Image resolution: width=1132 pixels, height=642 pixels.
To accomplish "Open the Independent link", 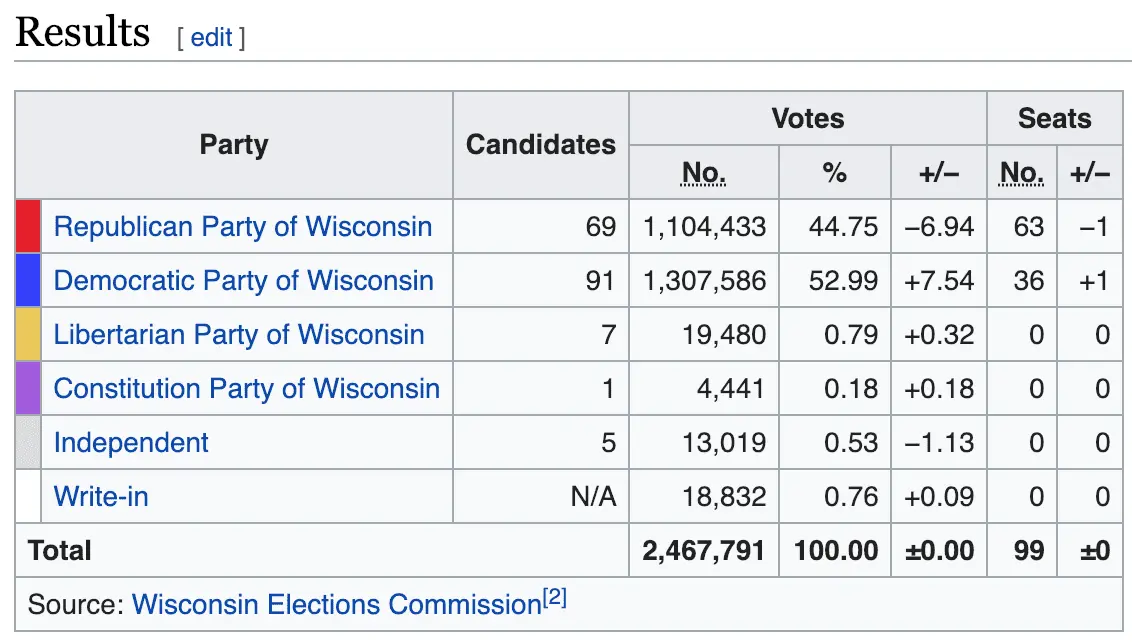I will (131, 443).
